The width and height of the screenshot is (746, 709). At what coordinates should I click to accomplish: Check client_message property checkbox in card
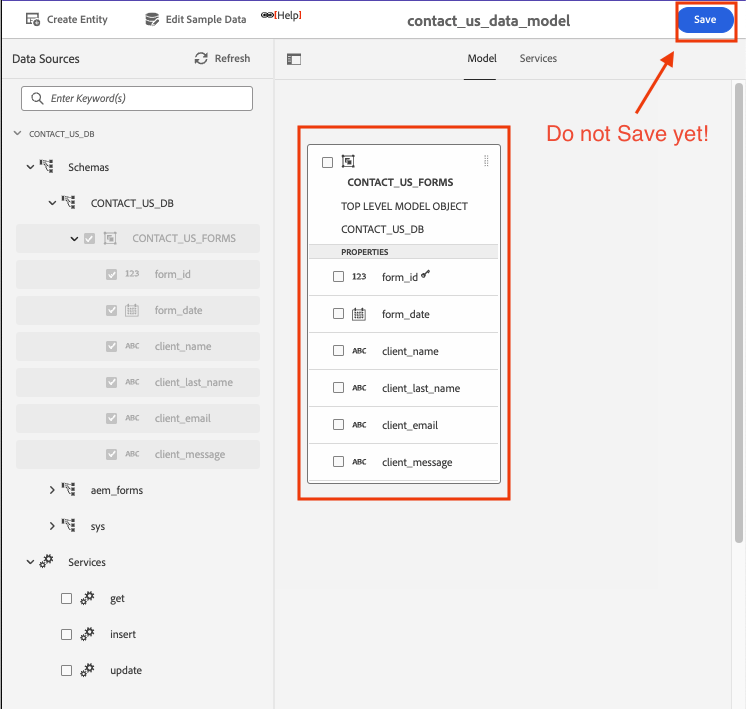[338, 462]
